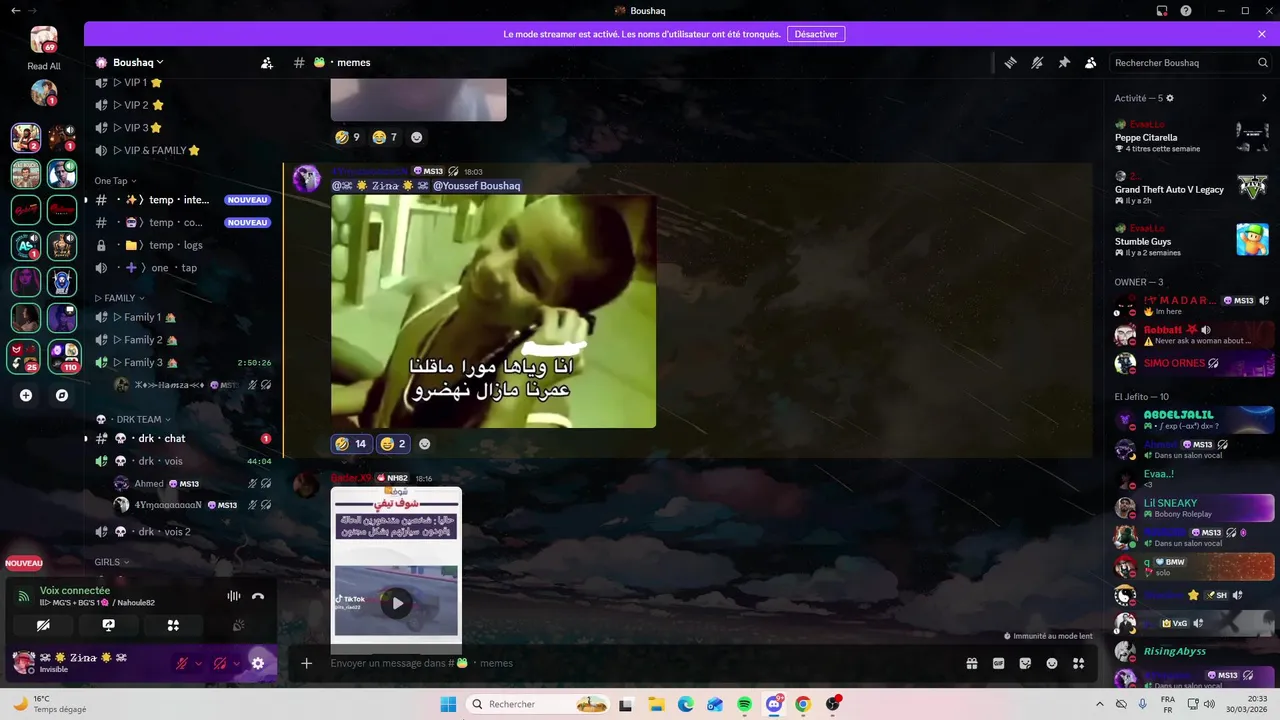
Task: Dismiss the streamer mode banner
Action: point(1262,34)
